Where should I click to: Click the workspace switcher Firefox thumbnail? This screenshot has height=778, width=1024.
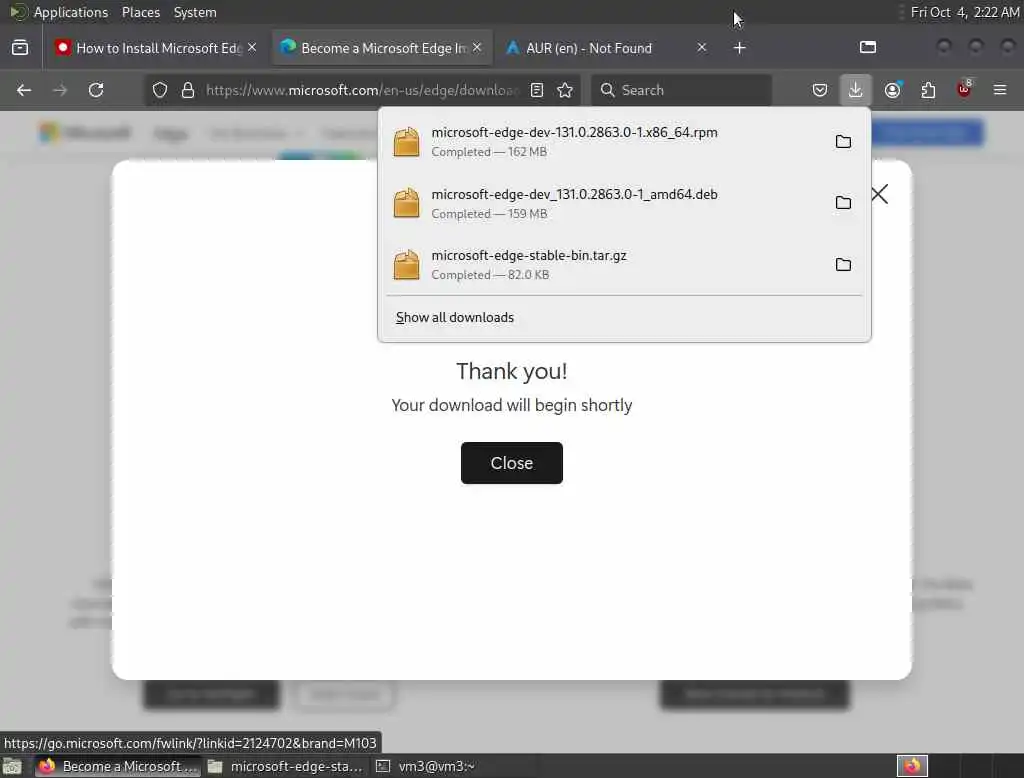click(912, 766)
